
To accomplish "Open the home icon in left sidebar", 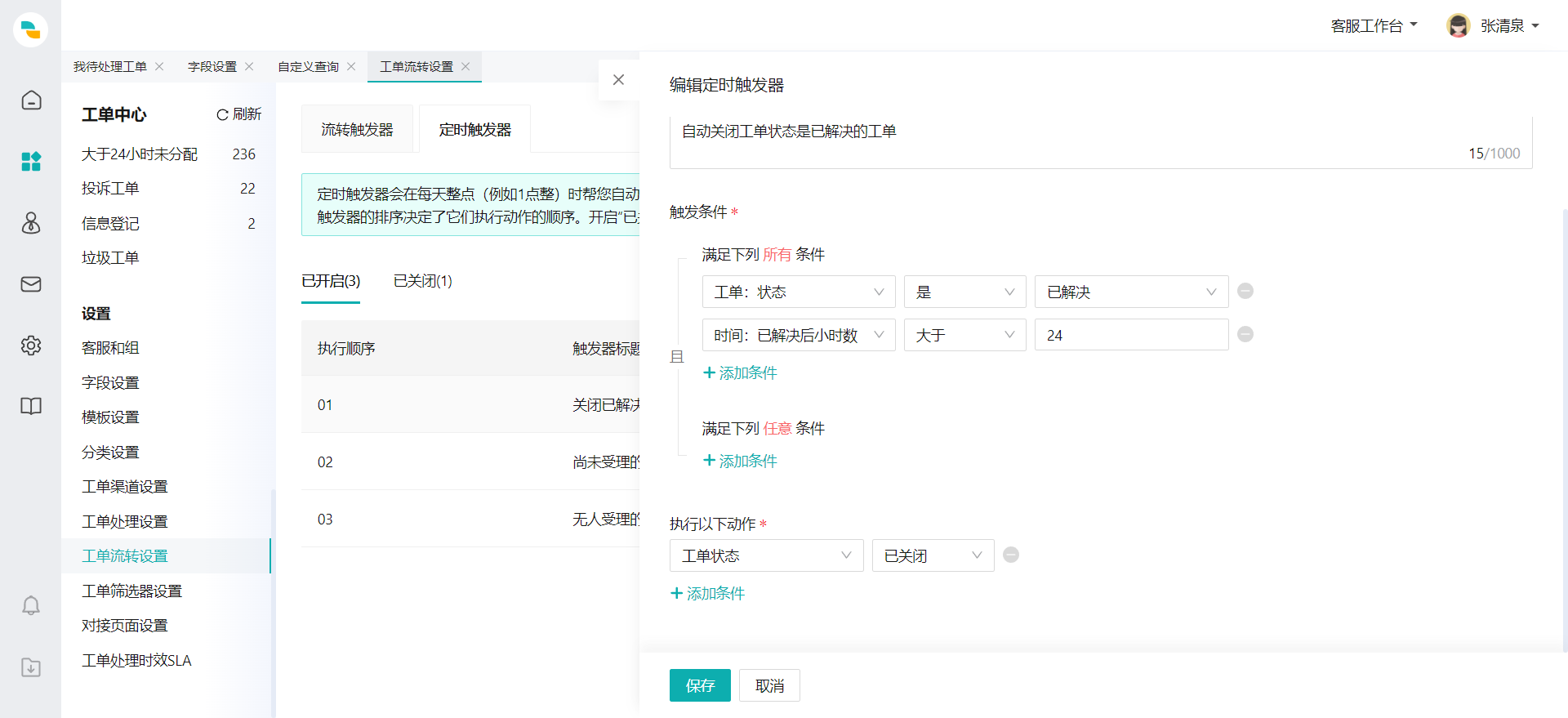I will pos(31,100).
